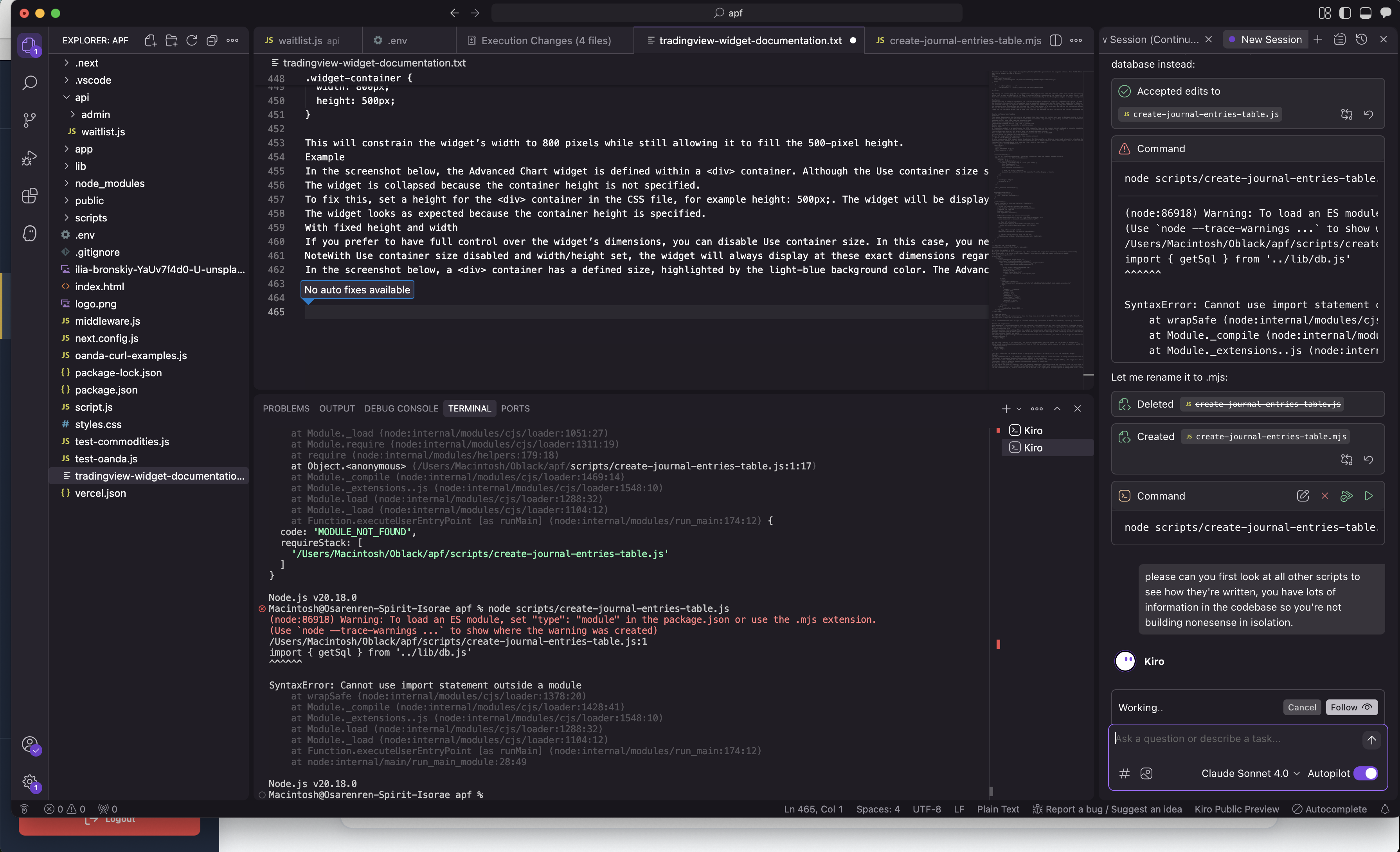The image size is (1400, 852).
Task: Open chat history clock icon
Action: [1361, 39]
